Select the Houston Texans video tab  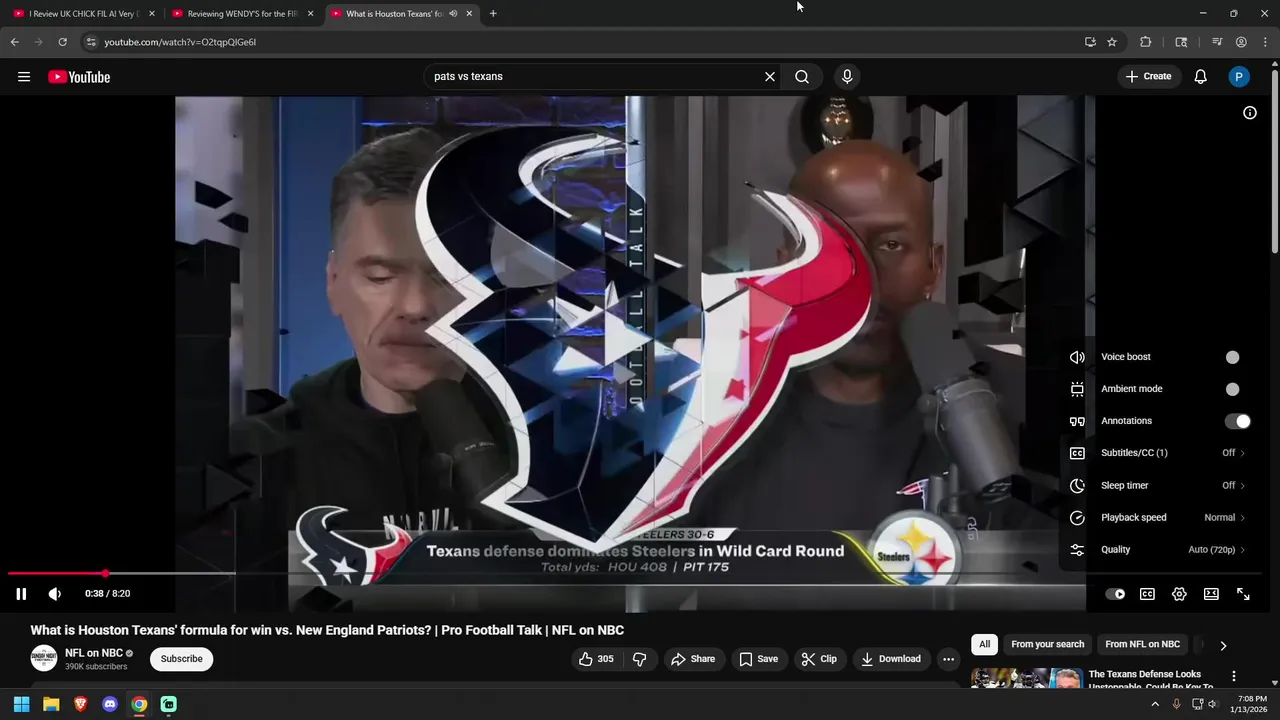pyautogui.click(x=393, y=14)
